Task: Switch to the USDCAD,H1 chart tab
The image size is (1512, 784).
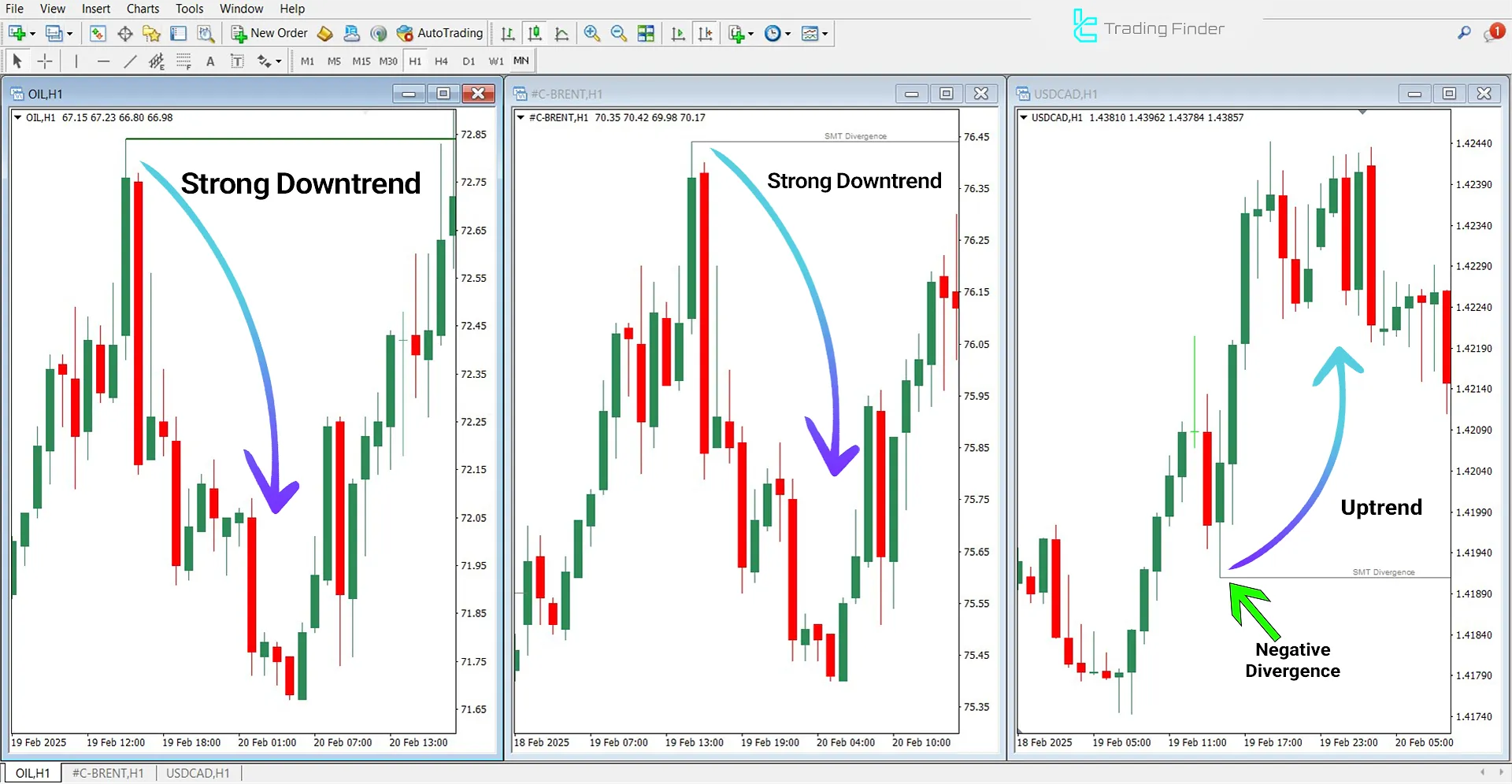Action: coord(198,772)
